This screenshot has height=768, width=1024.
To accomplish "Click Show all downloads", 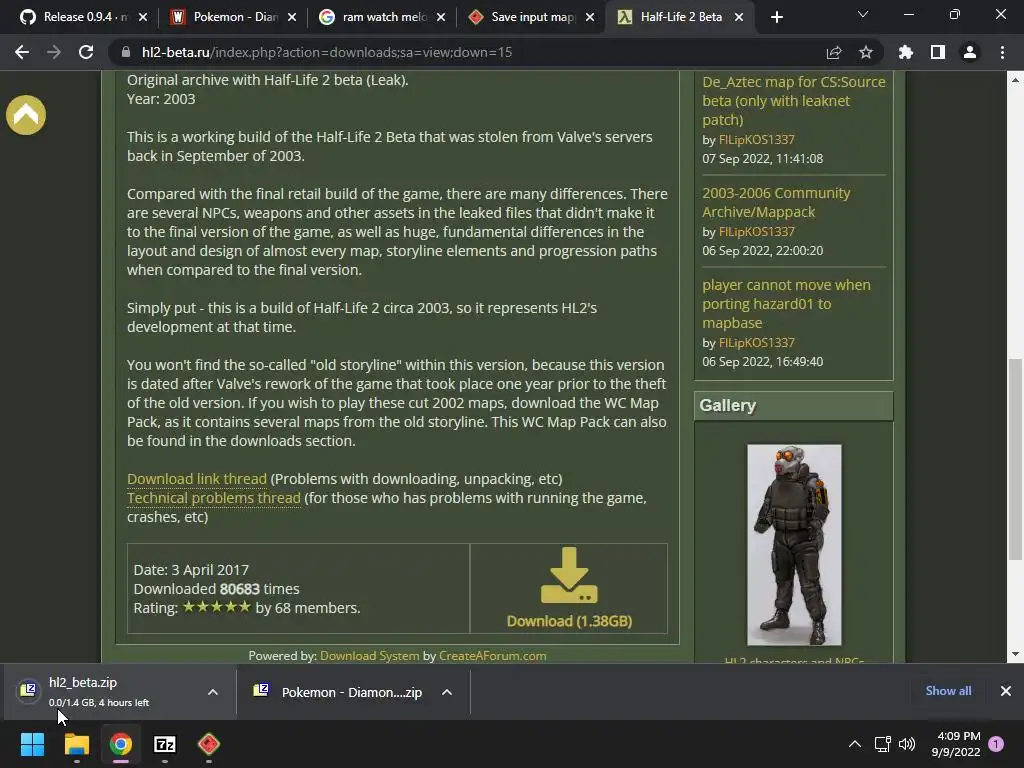I will tap(948, 691).
